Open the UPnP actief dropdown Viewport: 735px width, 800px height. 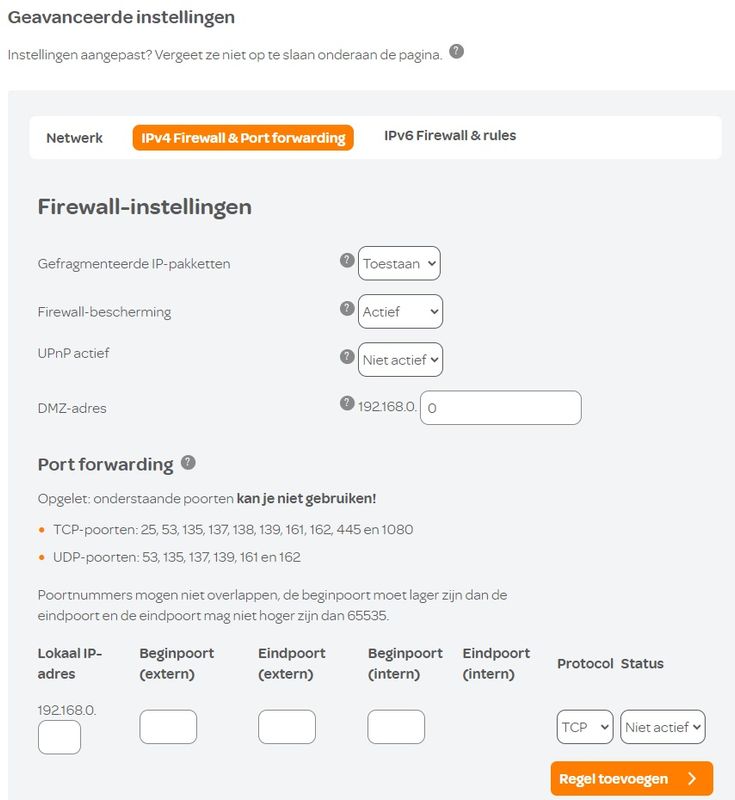point(400,359)
